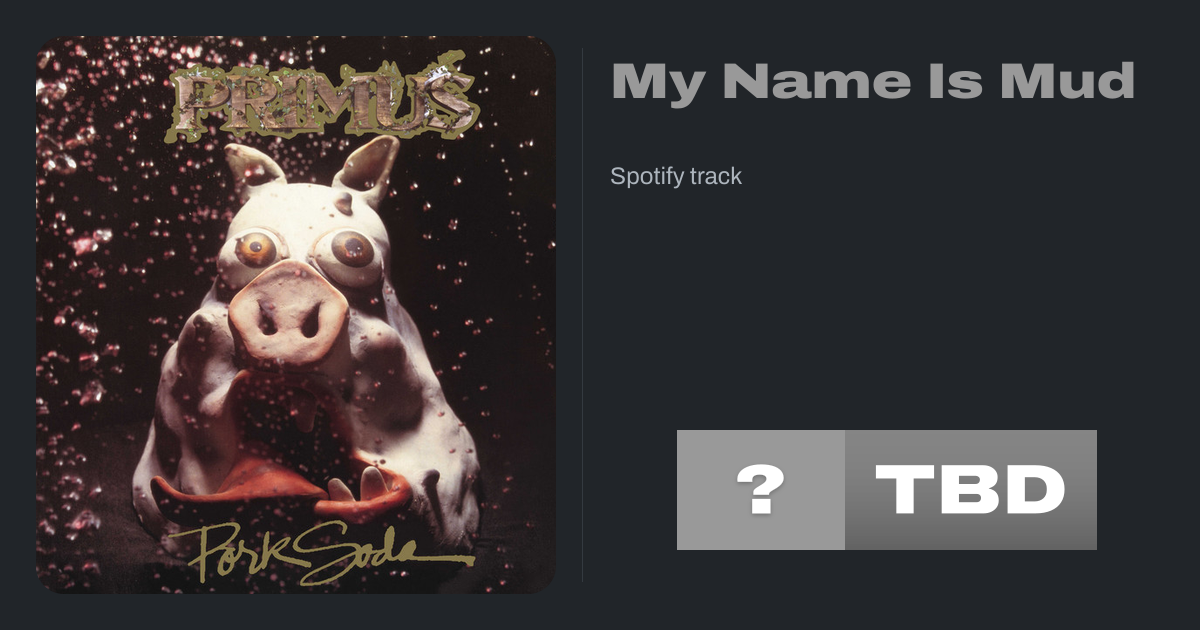
Task: Click the pig's right eye on cover
Action: coord(352,249)
